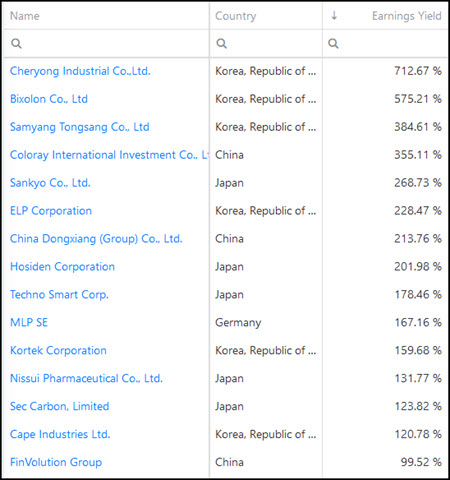450x480 pixels.
Task: Click the descending sort arrow icon
Action: [x=334, y=15]
